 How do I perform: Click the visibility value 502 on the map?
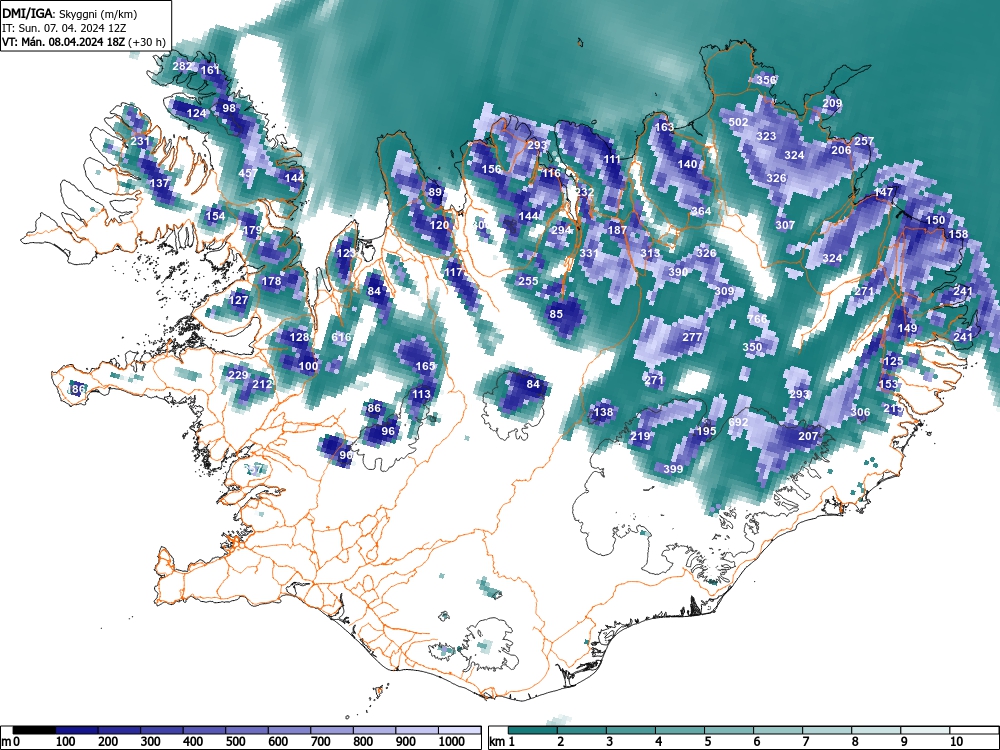(739, 122)
